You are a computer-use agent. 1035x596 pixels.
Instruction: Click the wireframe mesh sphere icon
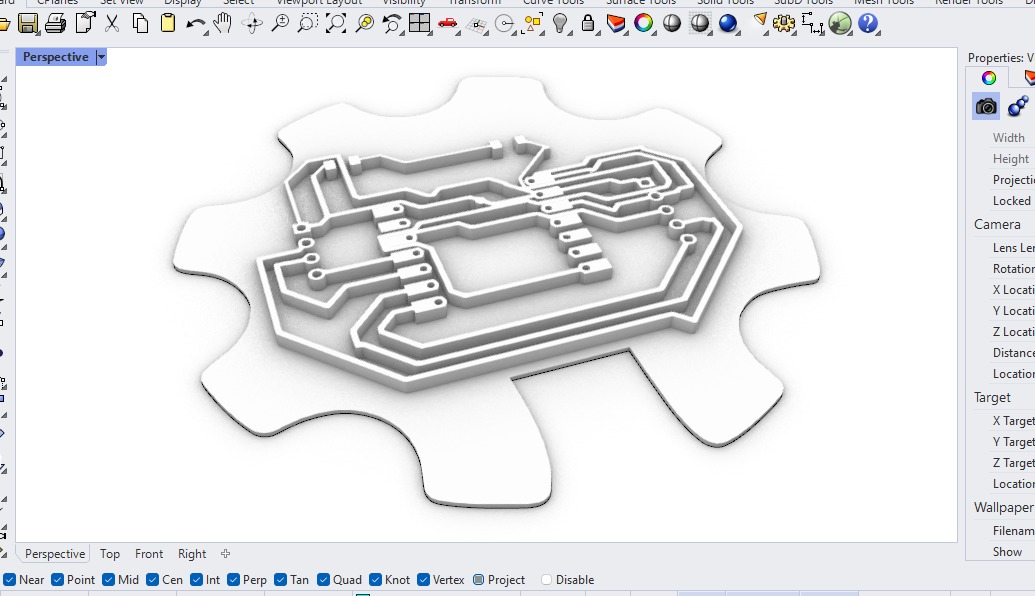pyautogui.click(x=700, y=24)
